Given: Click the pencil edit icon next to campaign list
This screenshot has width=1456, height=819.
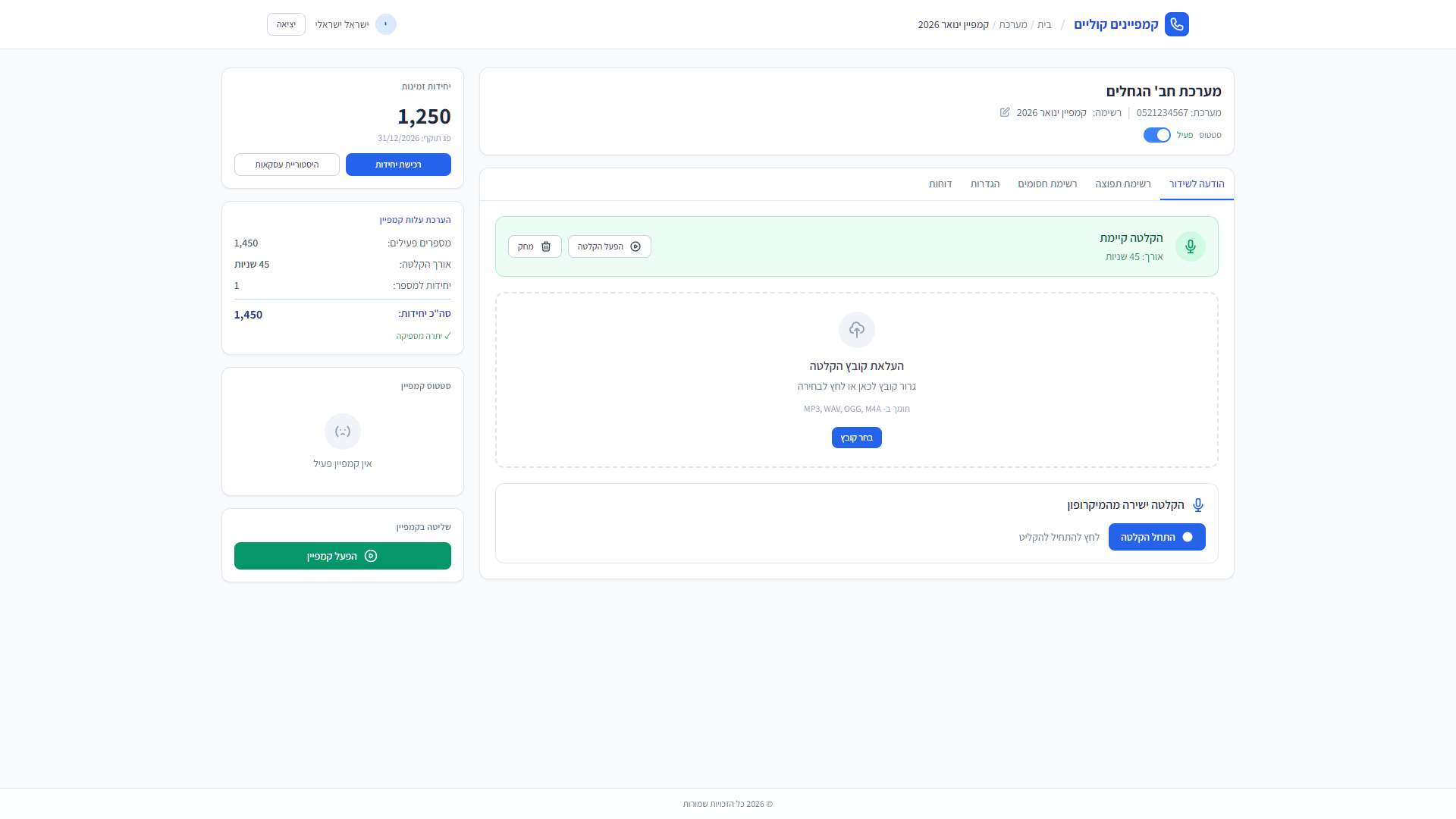Looking at the screenshot, I should pyautogui.click(x=1005, y=112).
